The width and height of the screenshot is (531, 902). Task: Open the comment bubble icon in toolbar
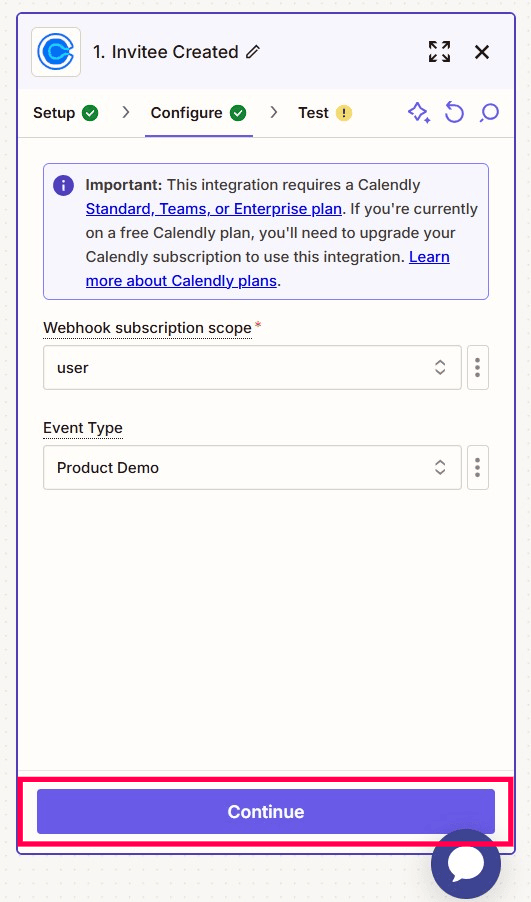tap(489, 113)
